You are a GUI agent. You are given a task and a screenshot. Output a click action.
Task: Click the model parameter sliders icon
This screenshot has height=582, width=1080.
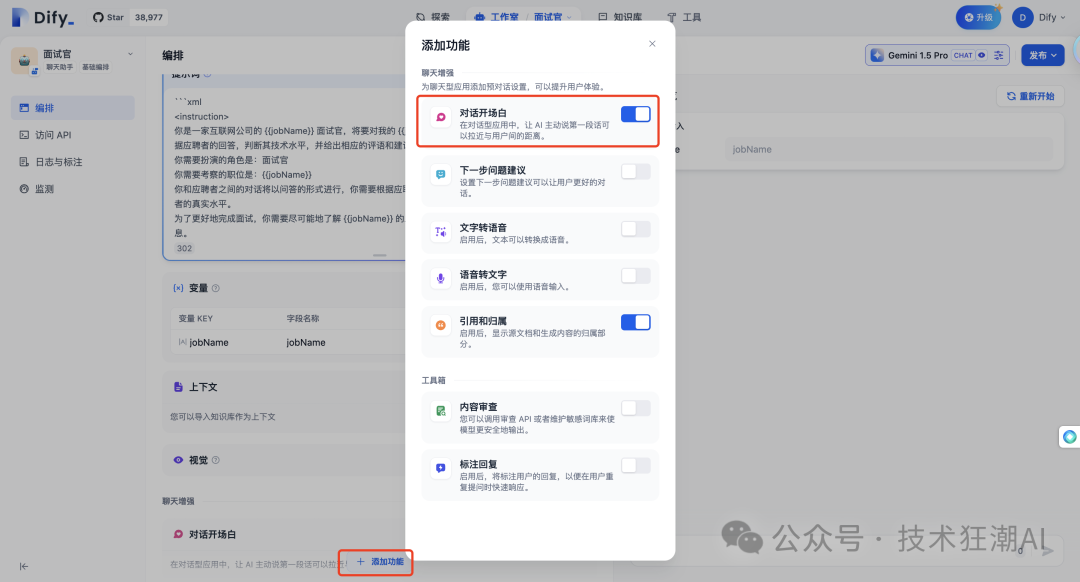999,55
